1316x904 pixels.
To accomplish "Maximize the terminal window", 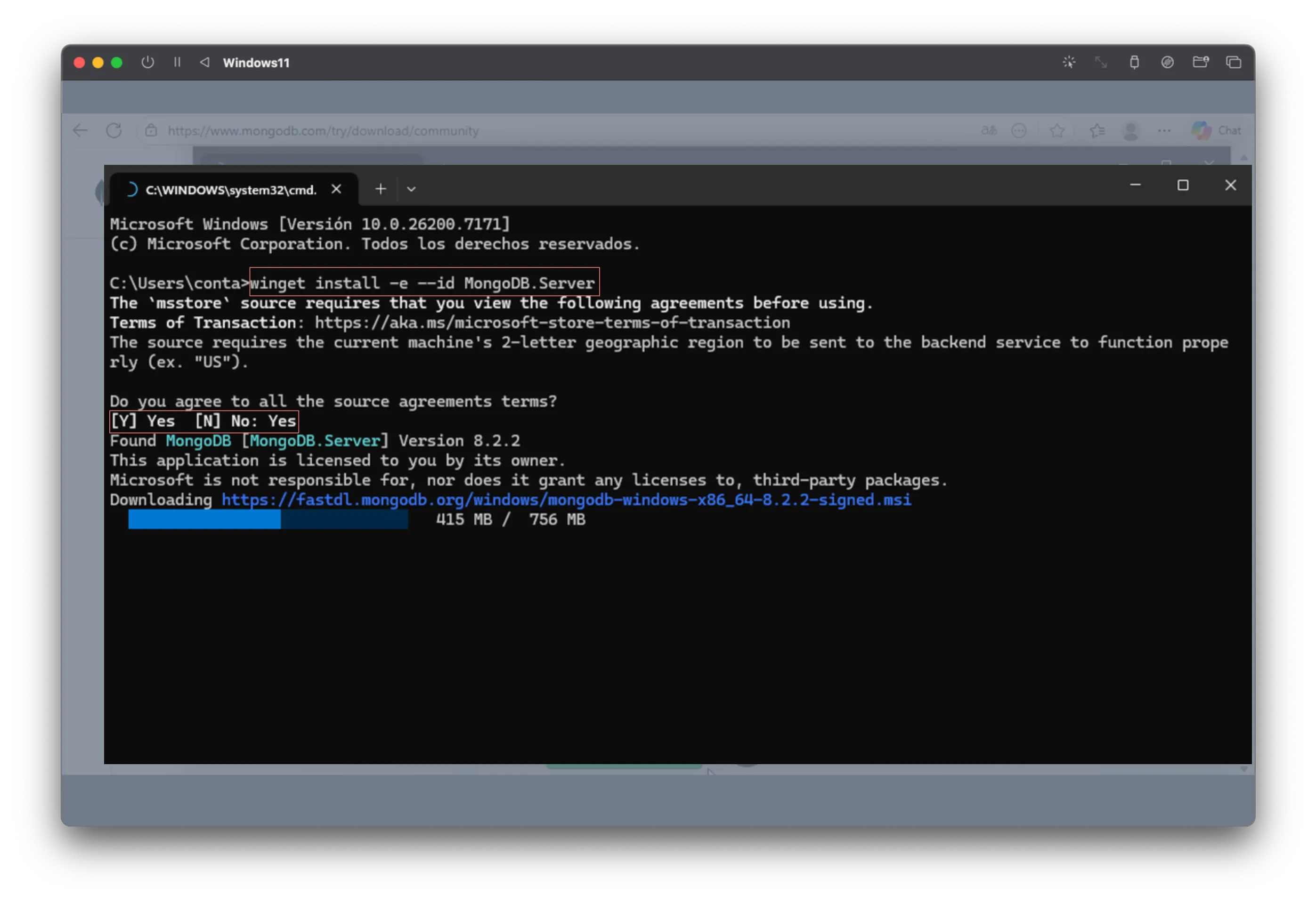I will (x=1183, y=185).
